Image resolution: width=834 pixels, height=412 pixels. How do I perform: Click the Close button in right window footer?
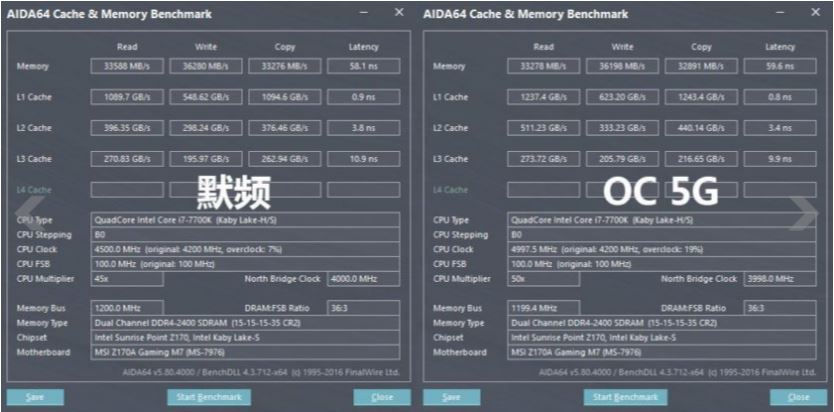click(x=798, y=397)
